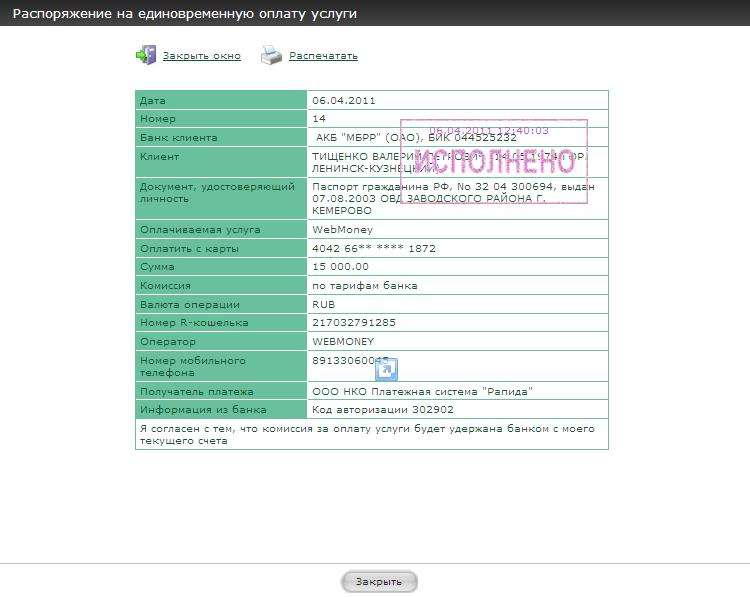Click the 'Сумма' row label
Image resolution: width=750 pixels, height=597 pixels.
[157, 266]
